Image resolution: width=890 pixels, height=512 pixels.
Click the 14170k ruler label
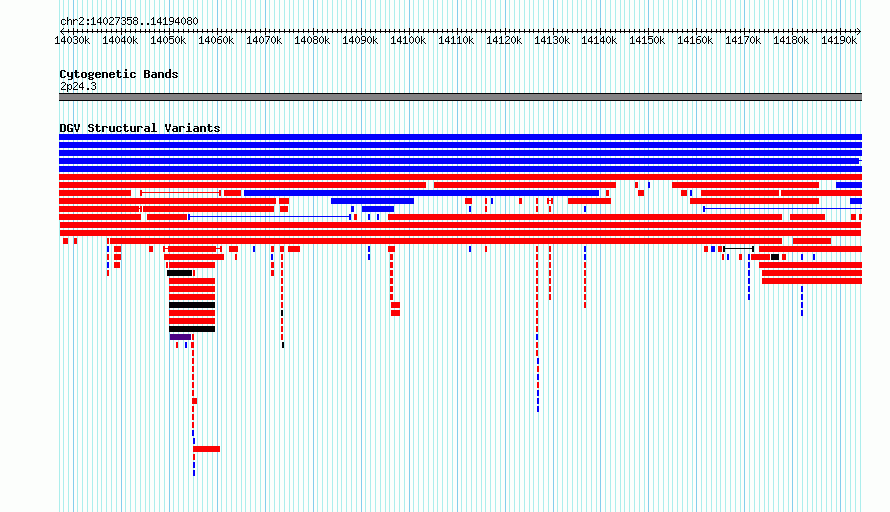pos(743,40)
